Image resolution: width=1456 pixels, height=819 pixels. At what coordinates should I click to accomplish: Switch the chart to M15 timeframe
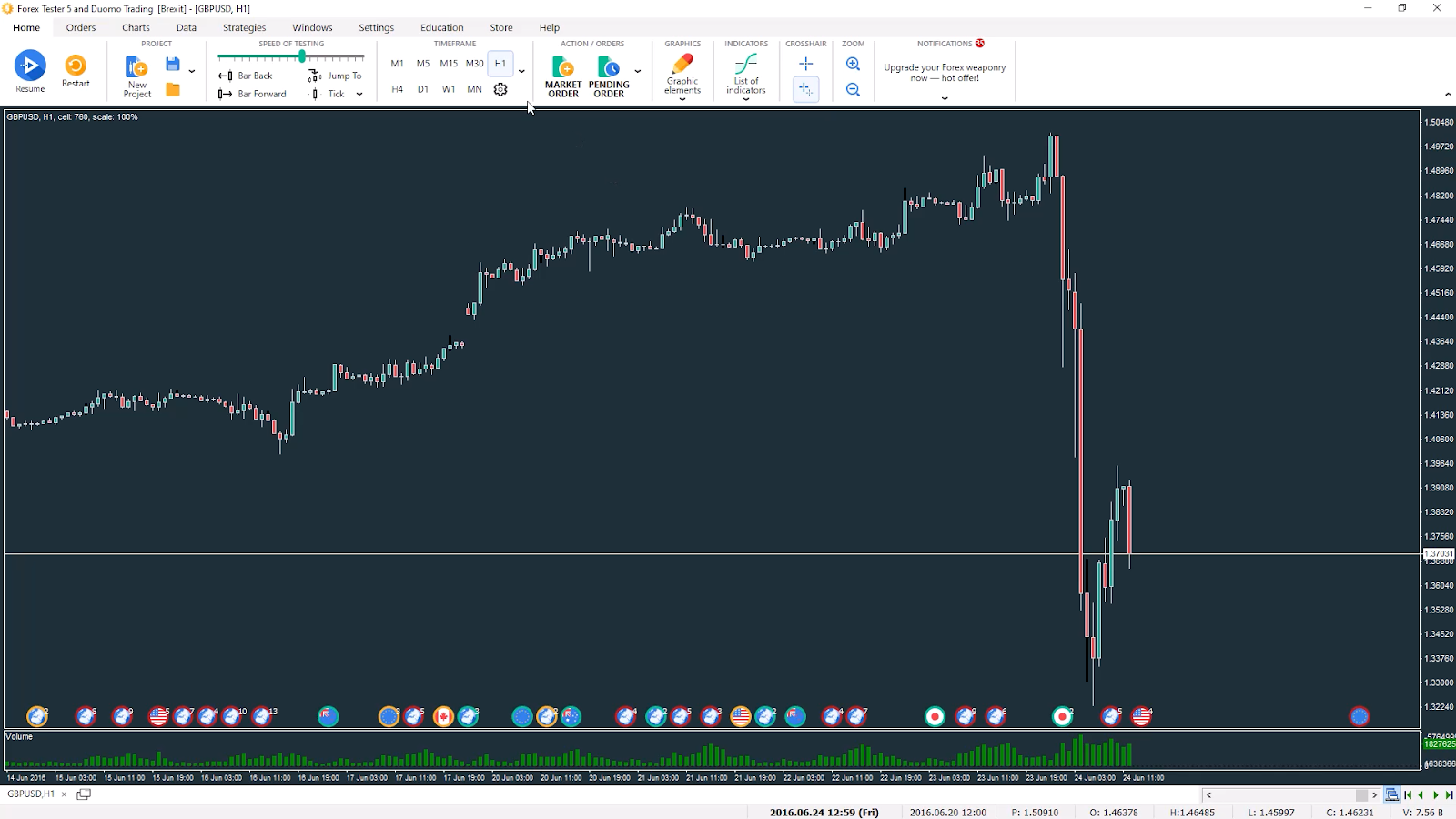pyautogui.click(x=449, y=64)
